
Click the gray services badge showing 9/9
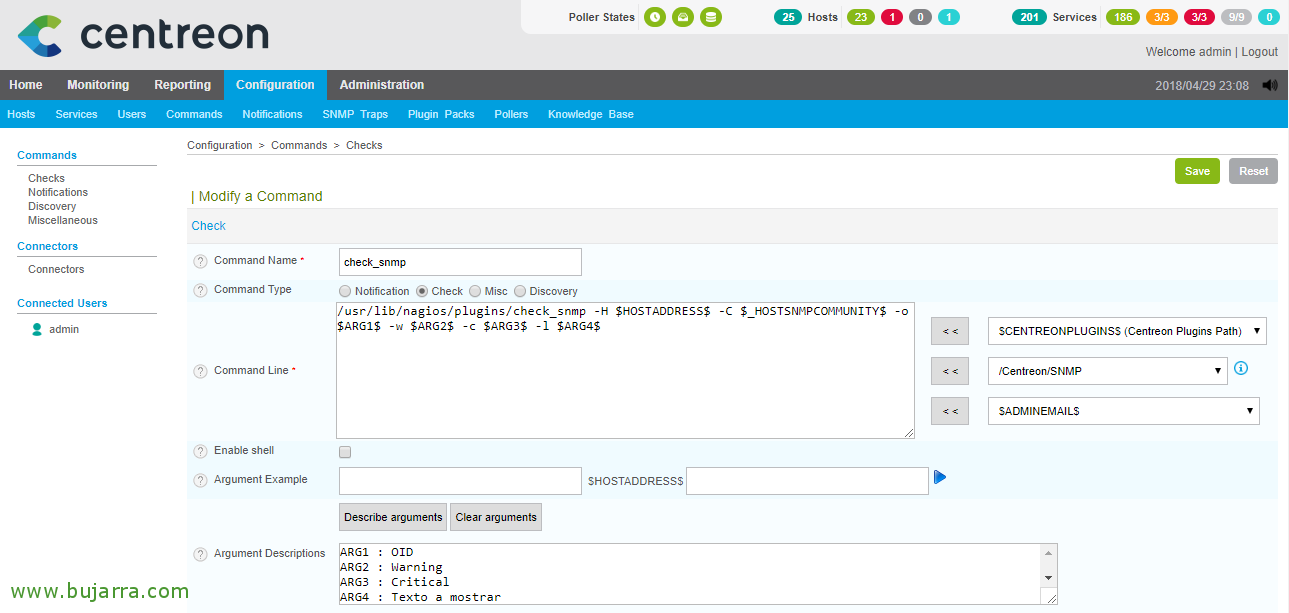point(1237,17)
